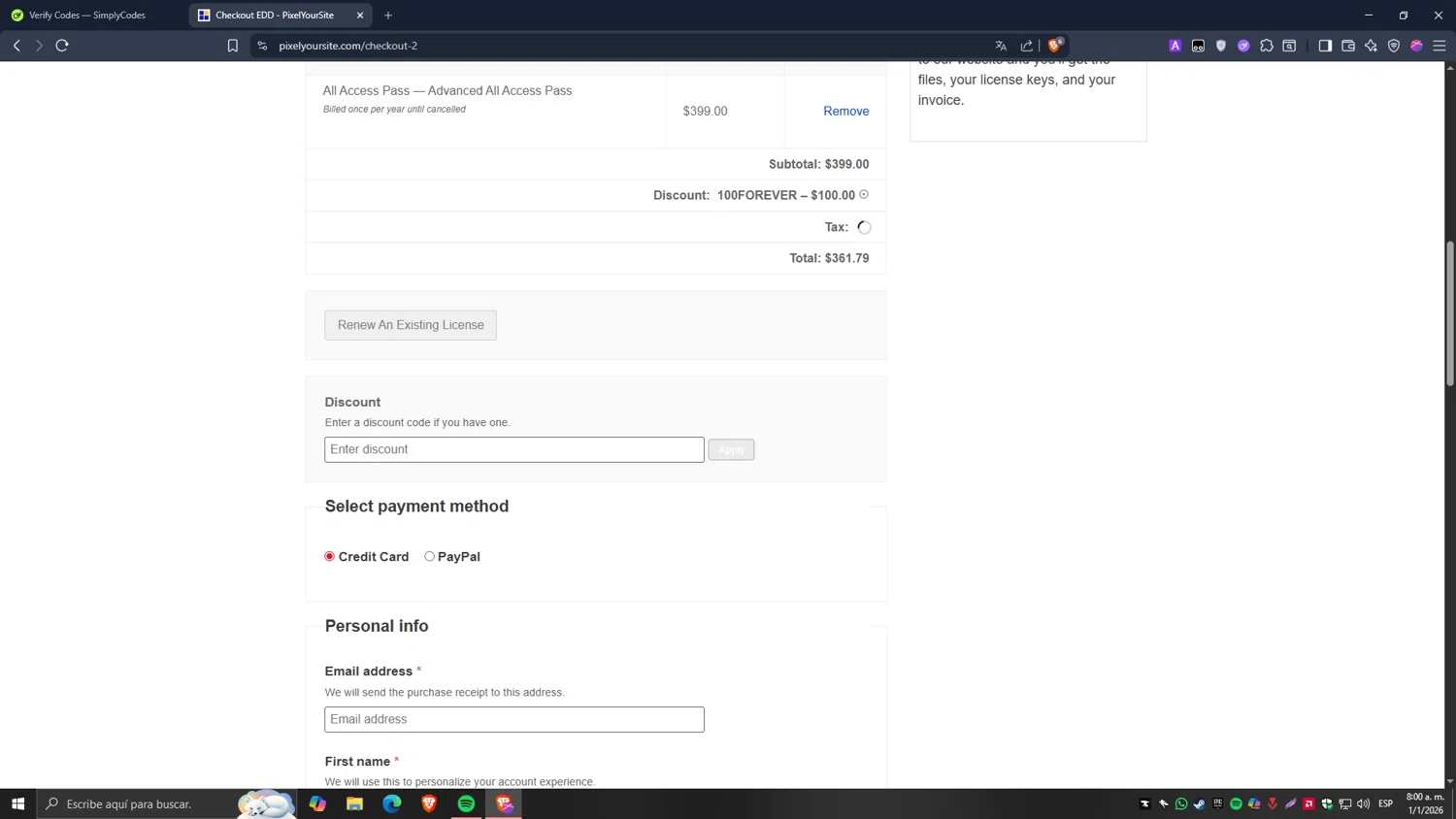Reload the checkout page

pos(62,46)
